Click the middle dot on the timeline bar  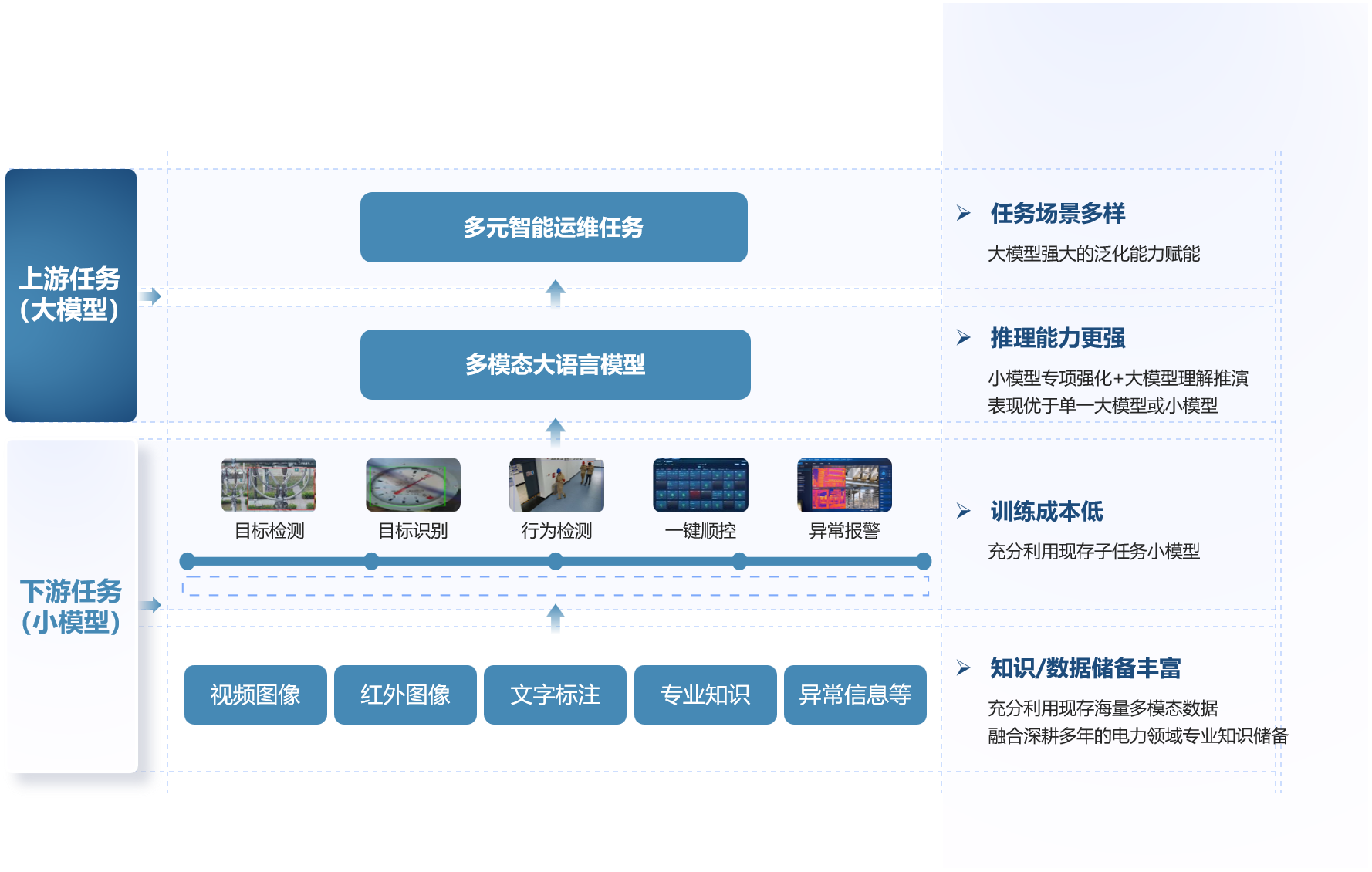point(555,562)
